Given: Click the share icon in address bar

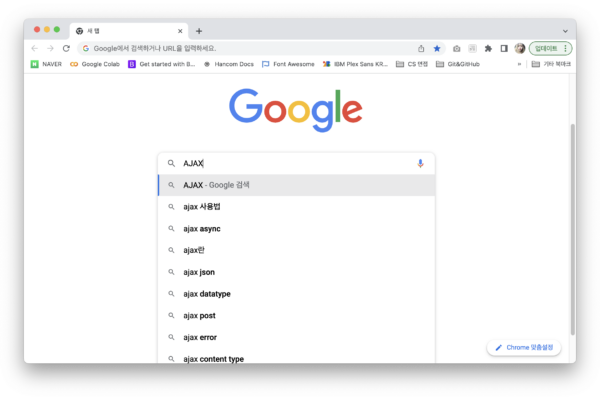Looking at the screenshot, I should tap(421, 49).
